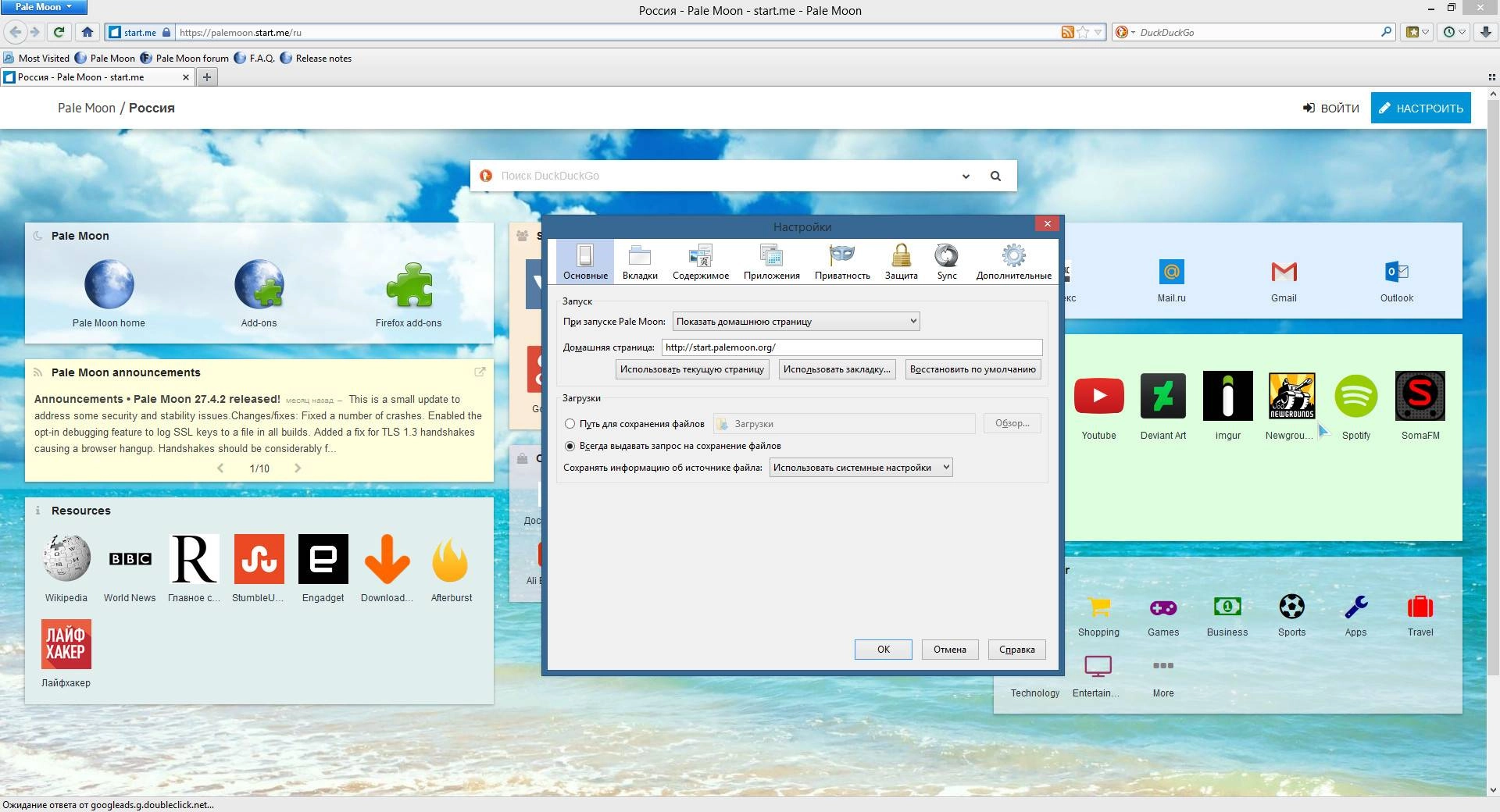Bookmark page with the star icon
Image resolution: width=1500 pixels, height=812 pixels.
1083,32
